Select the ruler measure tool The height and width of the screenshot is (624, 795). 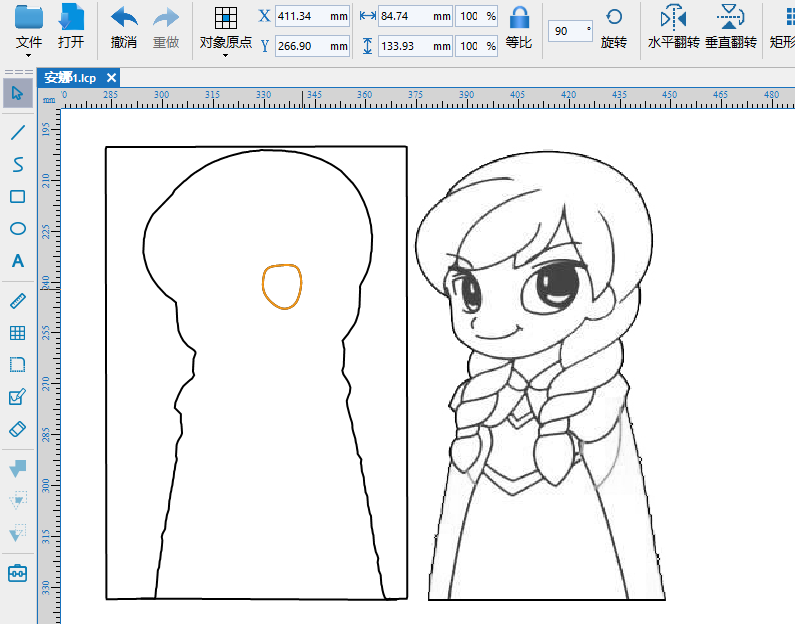pos(18,301)
